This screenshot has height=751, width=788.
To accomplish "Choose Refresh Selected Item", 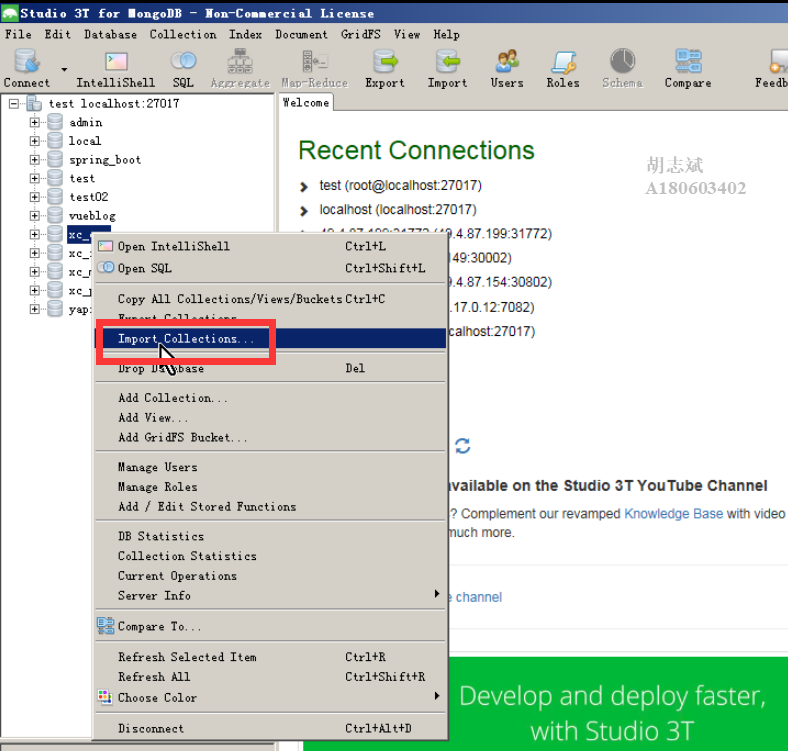I will pos(271,657).
